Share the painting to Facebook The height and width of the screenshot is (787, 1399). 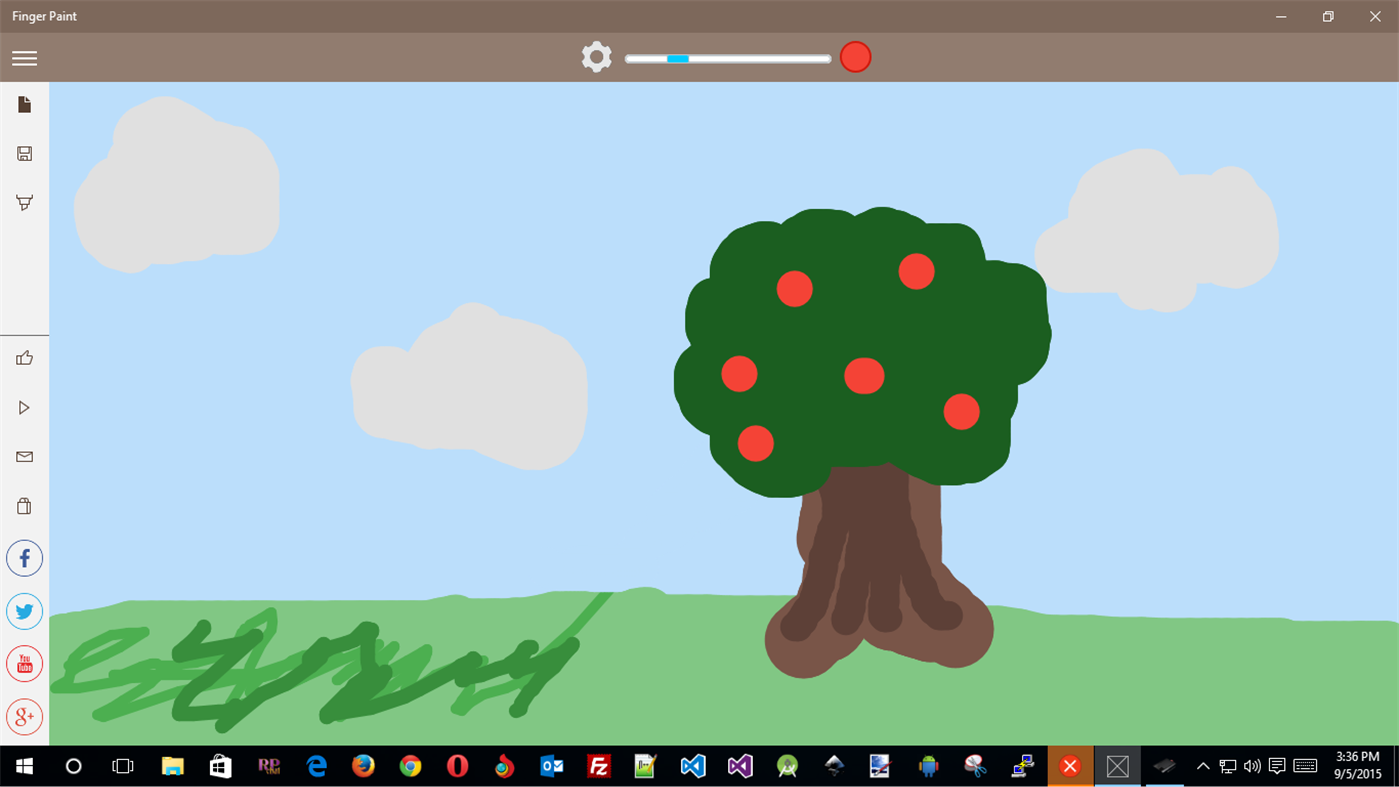(24, 558)
